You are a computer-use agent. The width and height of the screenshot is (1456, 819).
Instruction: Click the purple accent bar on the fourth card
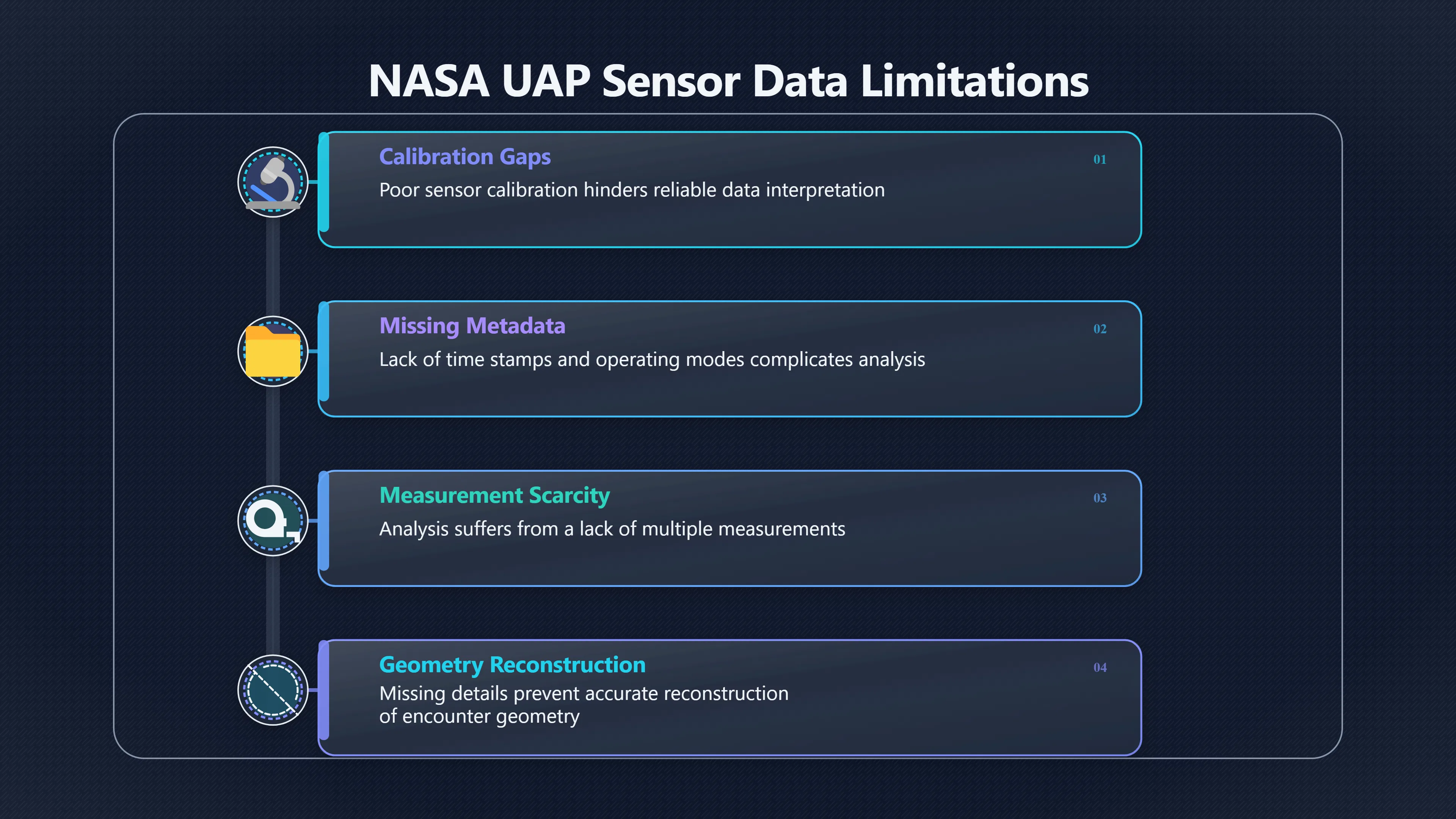pyautogui.click(x=323, y=690)
